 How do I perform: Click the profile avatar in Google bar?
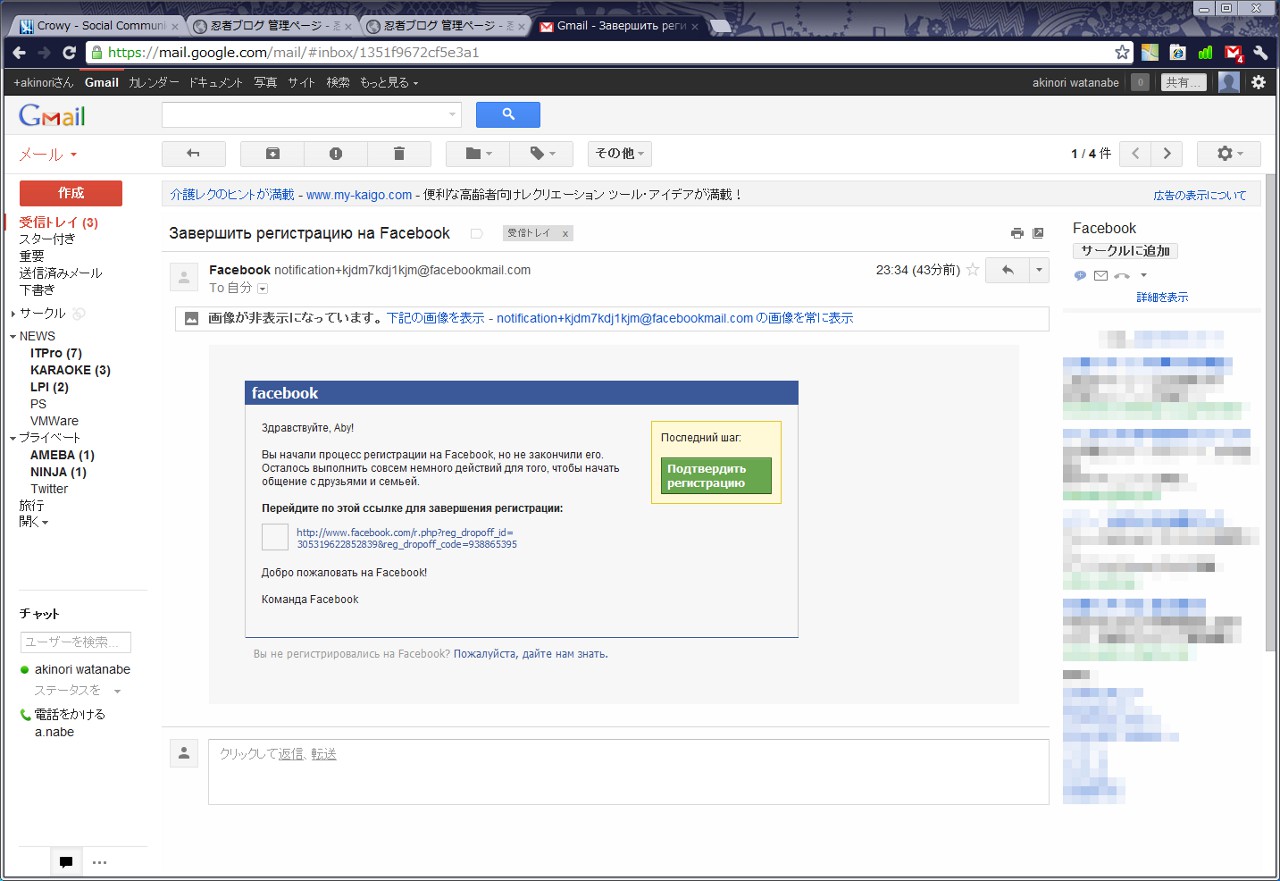(x=1229, y=82)
